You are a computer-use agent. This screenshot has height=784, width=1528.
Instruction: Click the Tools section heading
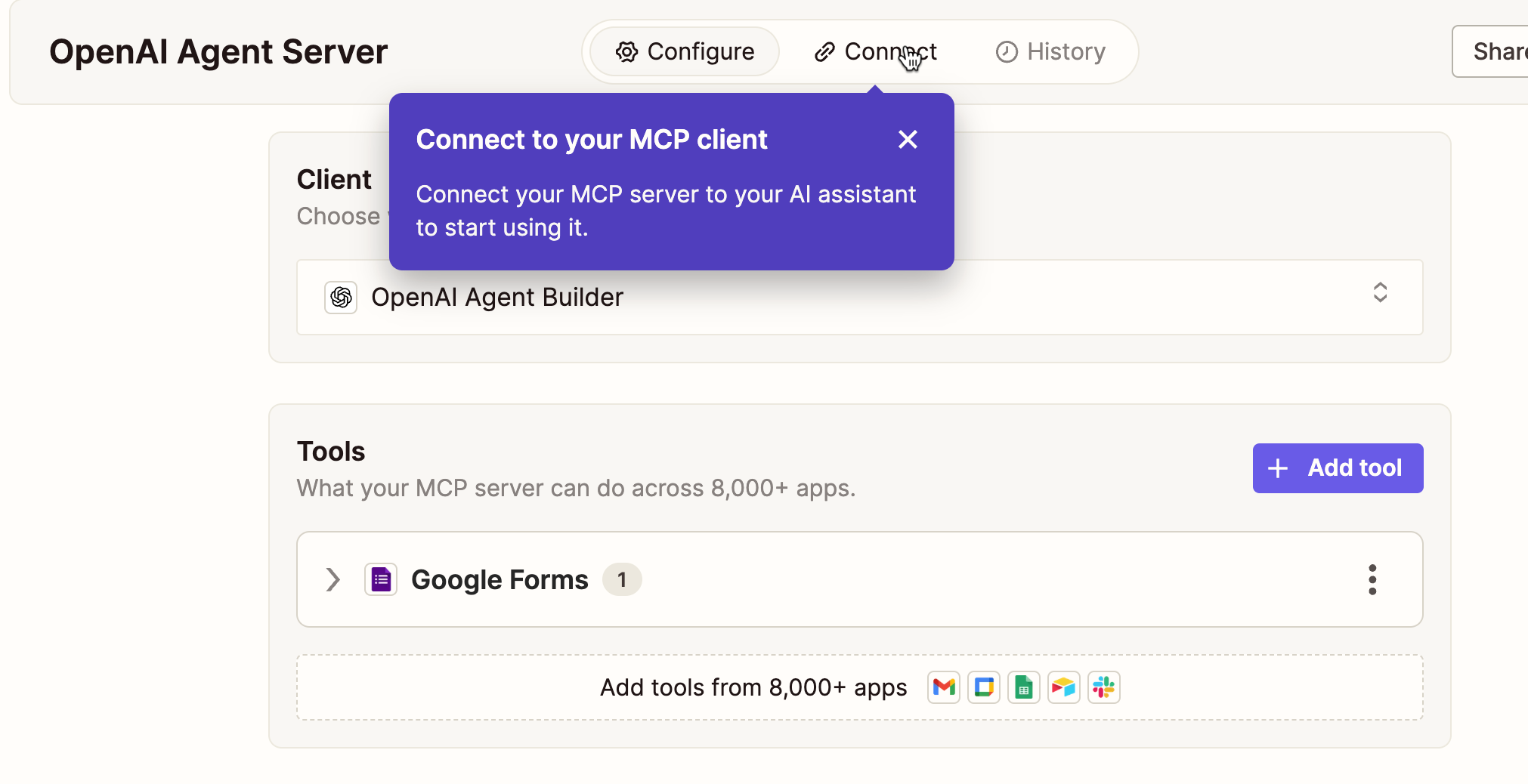pyautogui.click(x=331, y=451)
